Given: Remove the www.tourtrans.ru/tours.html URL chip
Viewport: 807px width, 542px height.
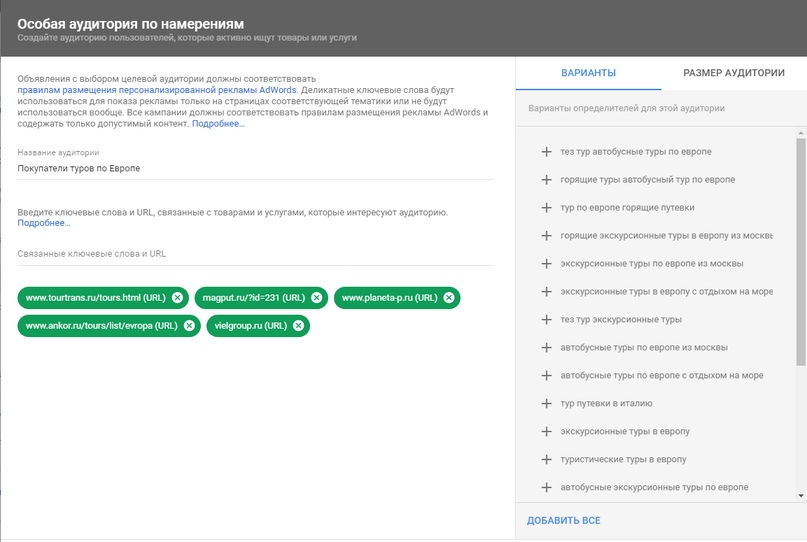Looking at the screenshot, I should point(177,298).
